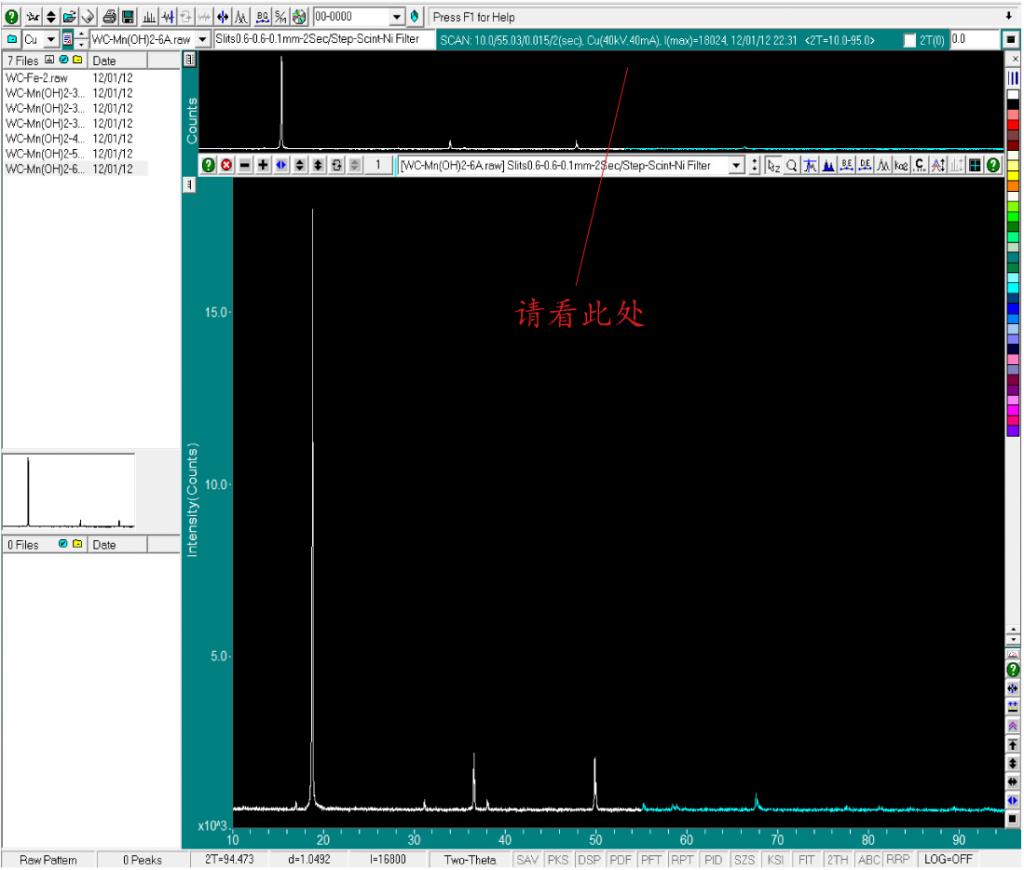This screenshot has height=870, width=1024.
Task: Click the up/down stepper after pattern title dropdown
Action: click(x=754, y=165)
